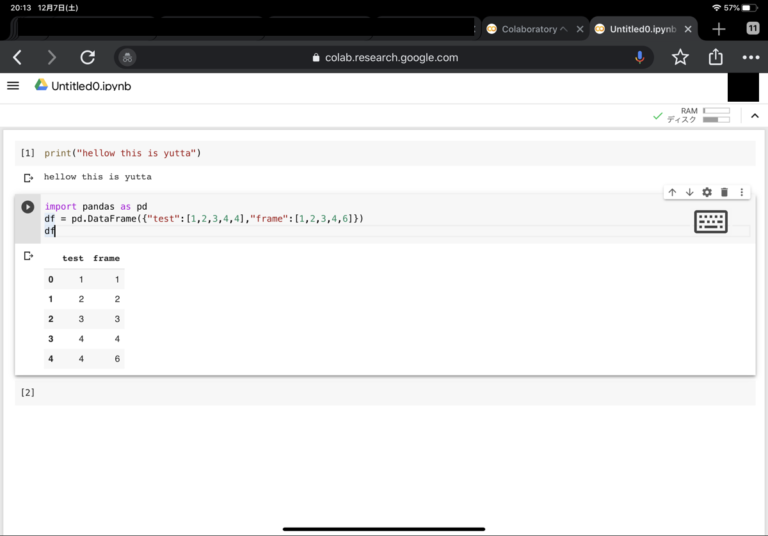
Task: Tap the microphone voice search icon
Action: tap(640, 58)
